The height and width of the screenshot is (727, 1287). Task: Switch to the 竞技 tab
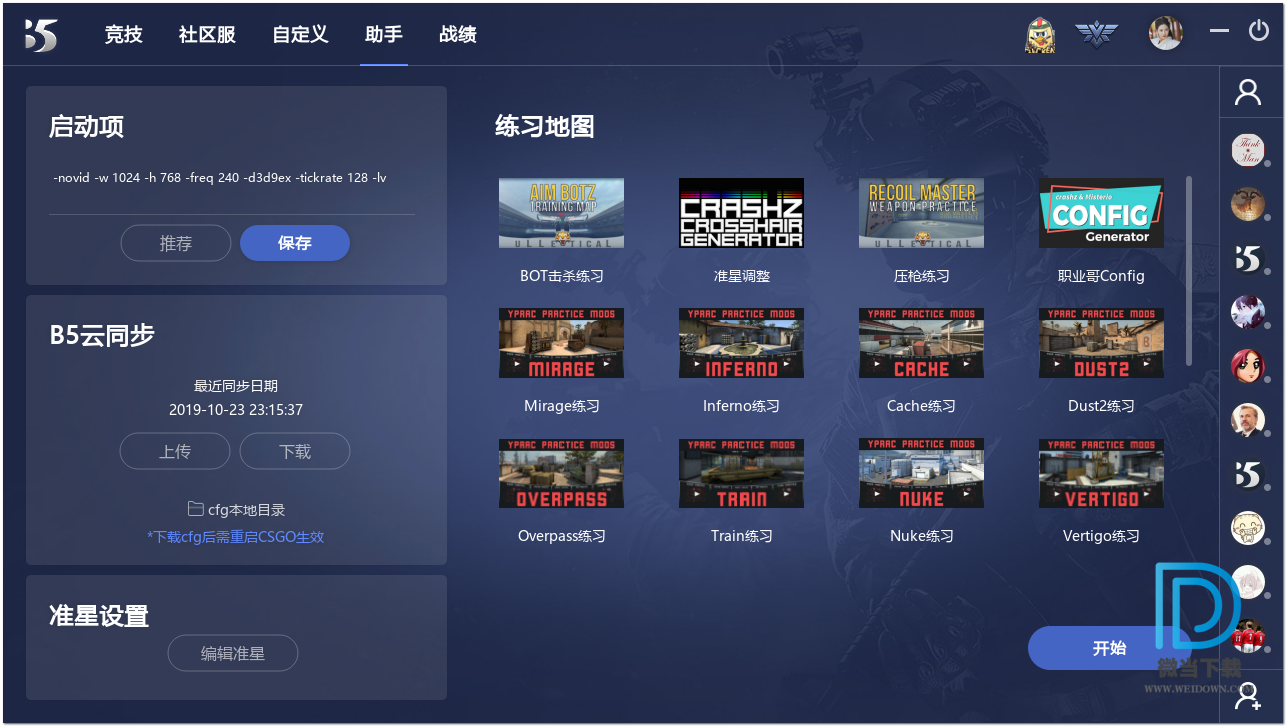point(124,35)
